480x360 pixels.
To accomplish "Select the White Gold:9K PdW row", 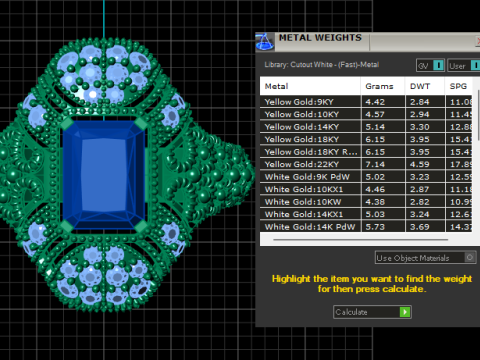I will coord(366,177).
